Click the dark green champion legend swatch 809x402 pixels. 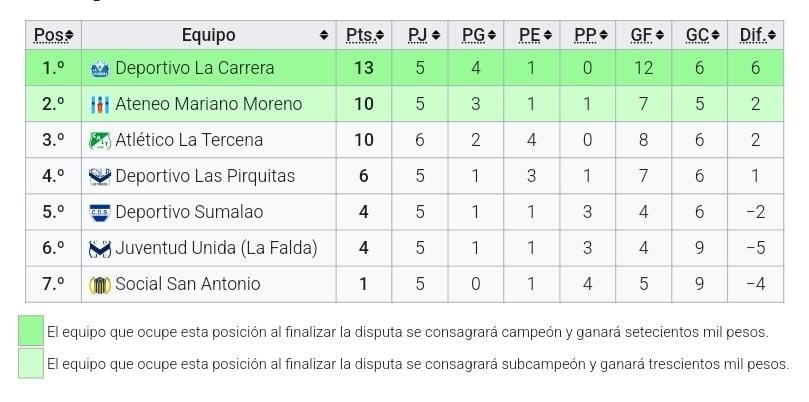(32, 331)
